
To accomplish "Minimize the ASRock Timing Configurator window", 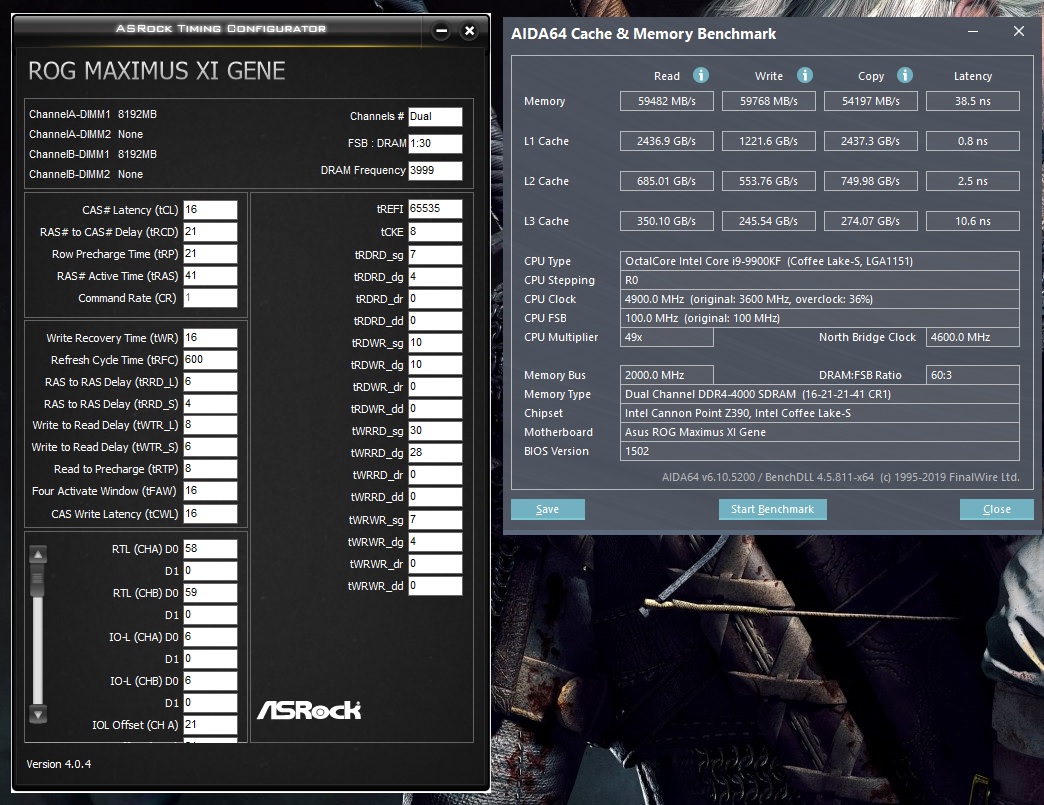I will [441, 31].
